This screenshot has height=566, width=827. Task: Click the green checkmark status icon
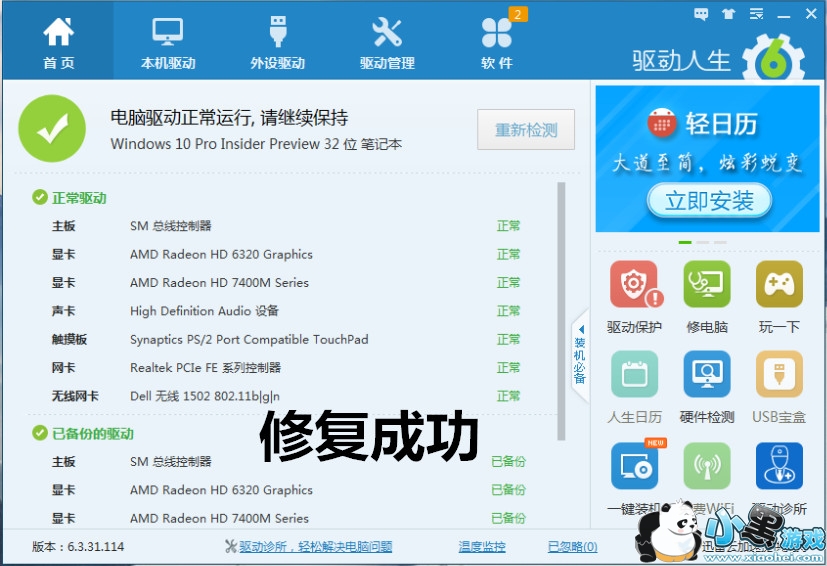(x=52, y=128)
